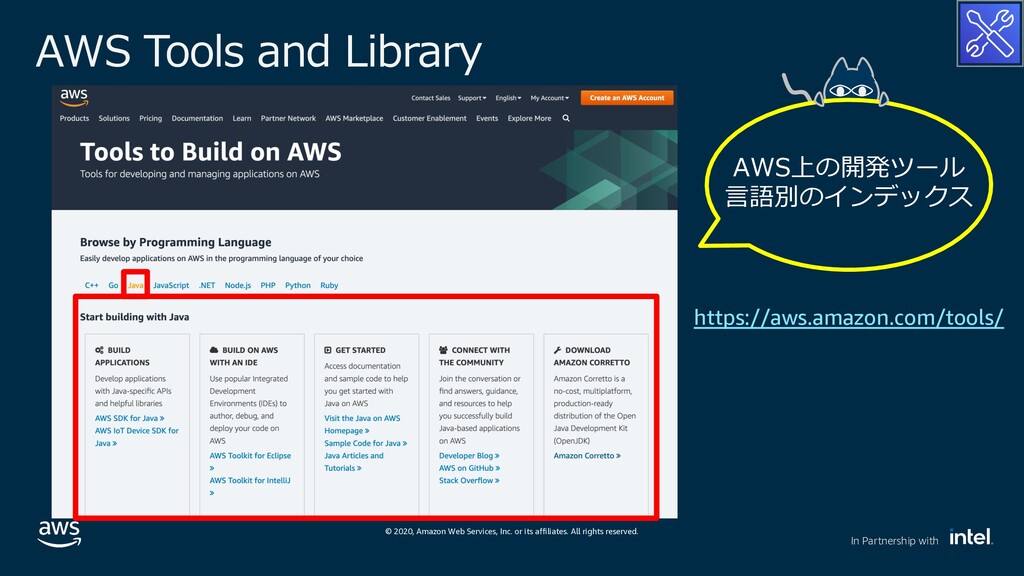The height and width of the screenshot is (576, 1024).
Task: Open the Learn menu item
Action: (x=242, y=118)
